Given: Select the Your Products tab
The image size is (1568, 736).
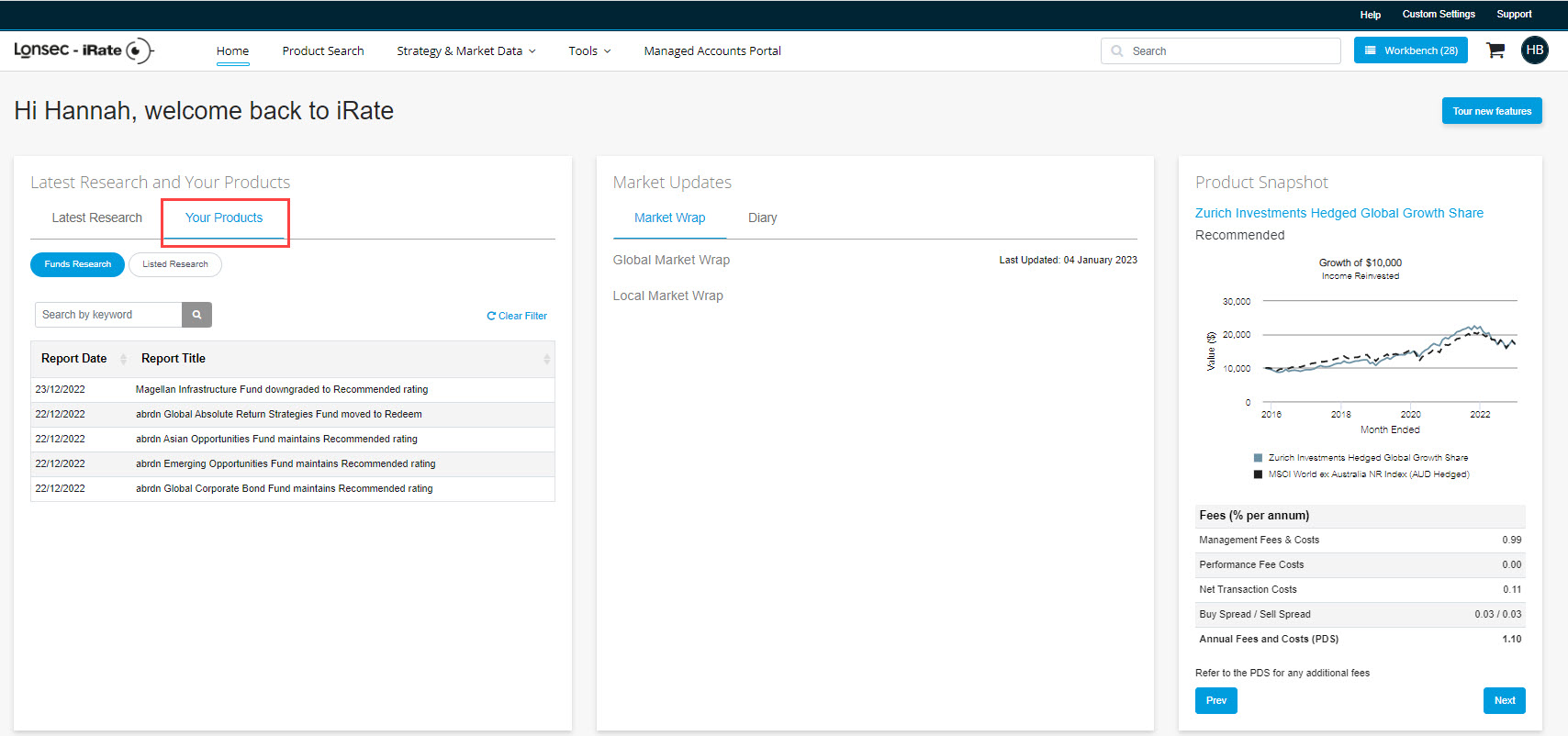Looking at the screenshot, I should 224,217.
